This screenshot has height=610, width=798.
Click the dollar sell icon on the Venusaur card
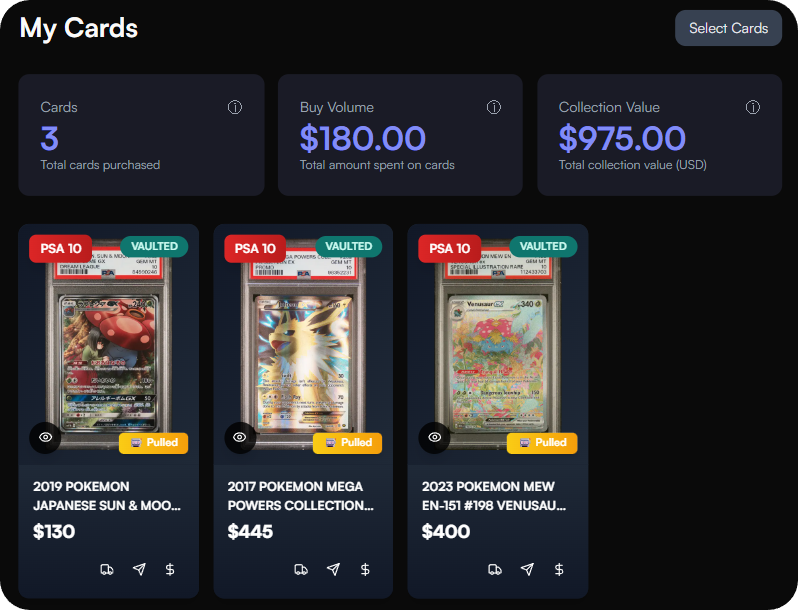[x=559, y=569]
